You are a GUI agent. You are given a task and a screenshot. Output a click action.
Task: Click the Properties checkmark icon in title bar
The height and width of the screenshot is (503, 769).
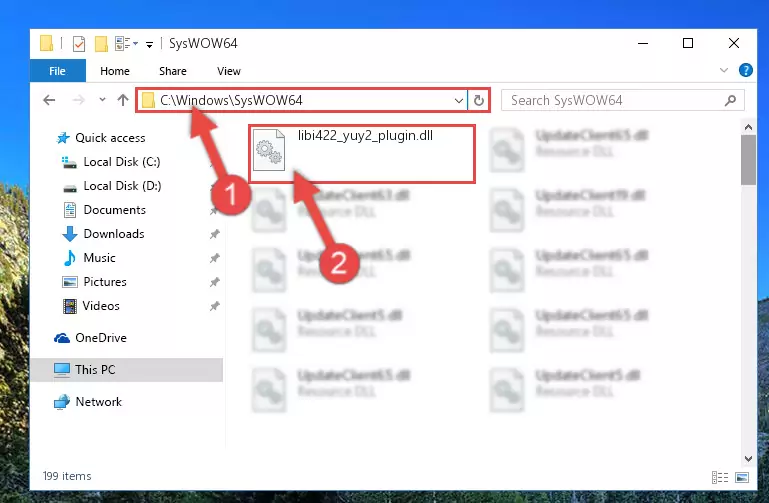78,44
